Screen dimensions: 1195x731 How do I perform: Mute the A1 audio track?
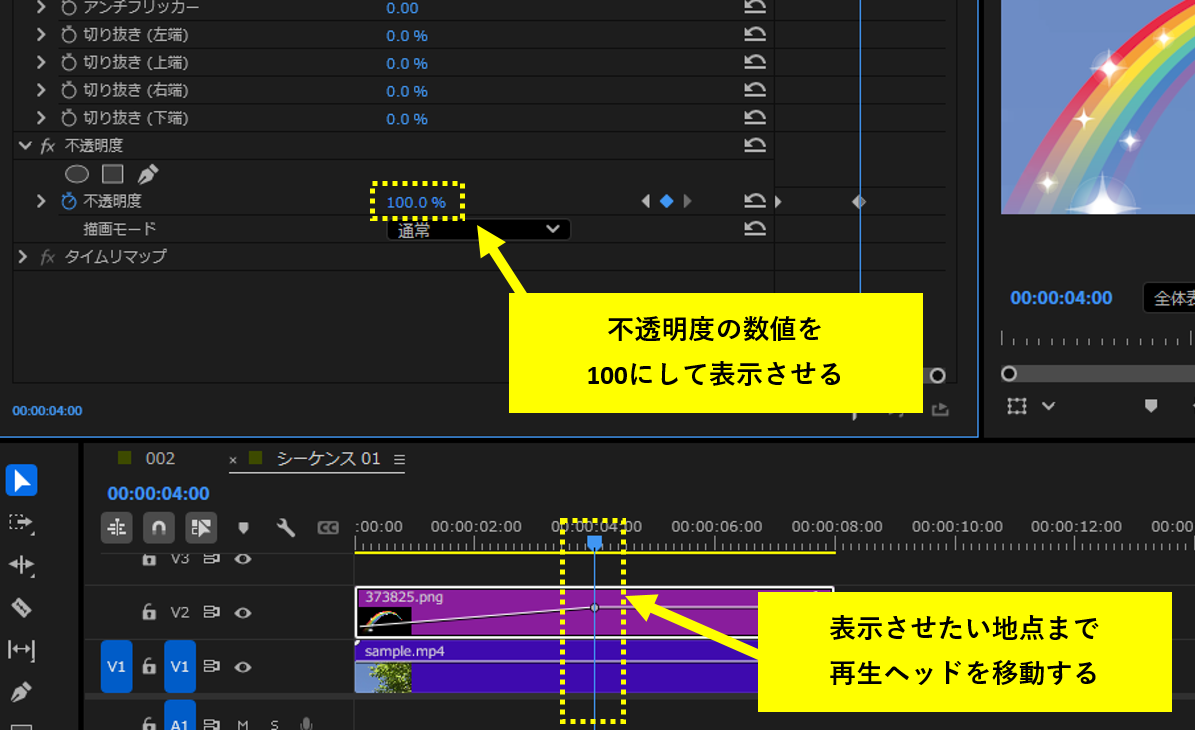[x=242, y=724]
